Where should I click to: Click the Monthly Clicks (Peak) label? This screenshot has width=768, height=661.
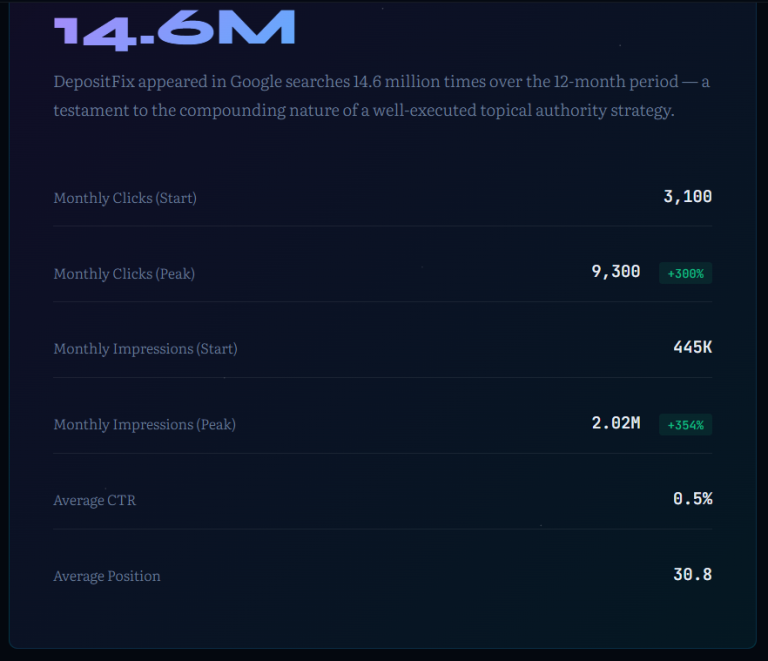(124, 273)
